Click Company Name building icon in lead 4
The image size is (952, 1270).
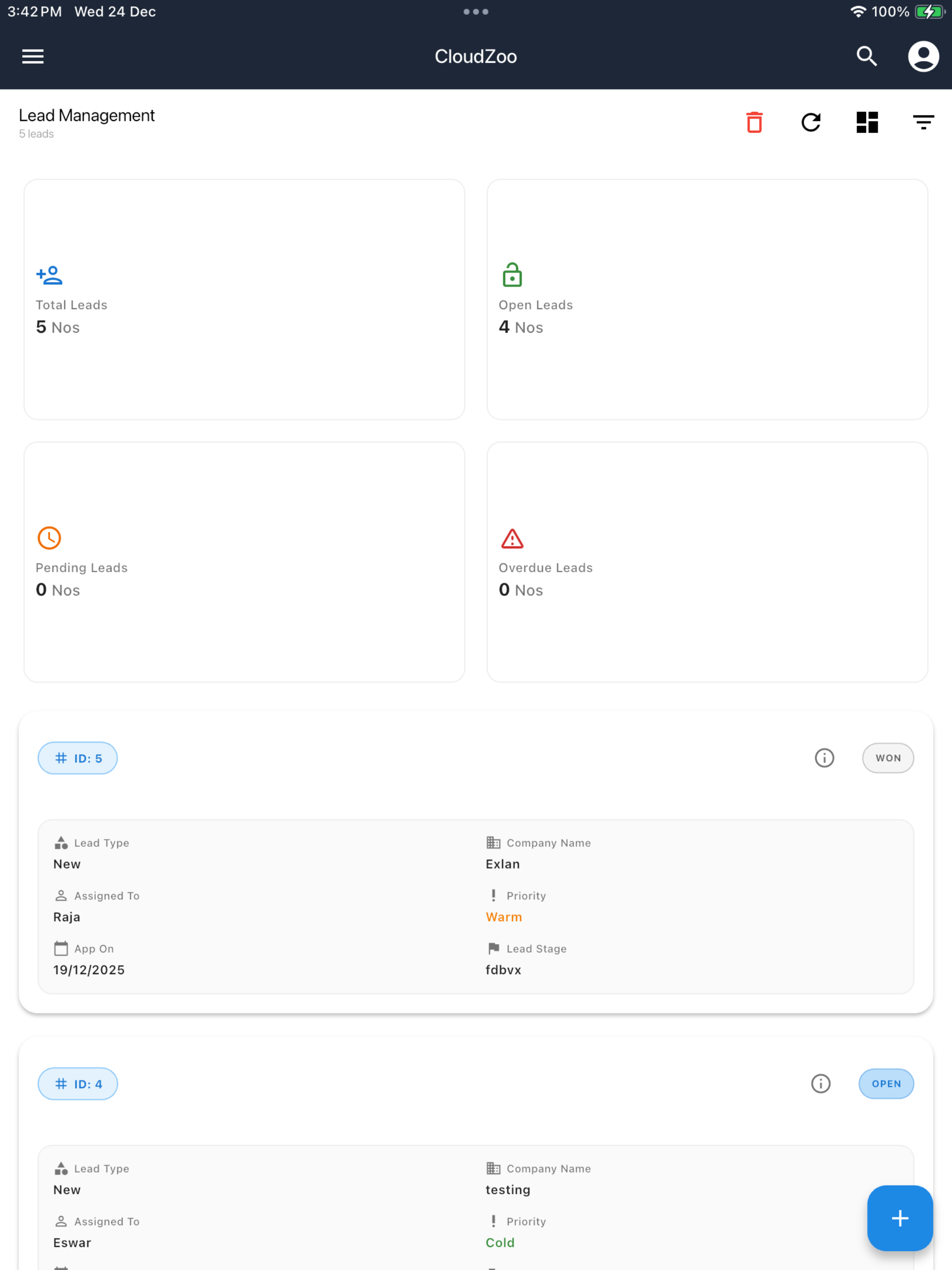(493, 1168)
